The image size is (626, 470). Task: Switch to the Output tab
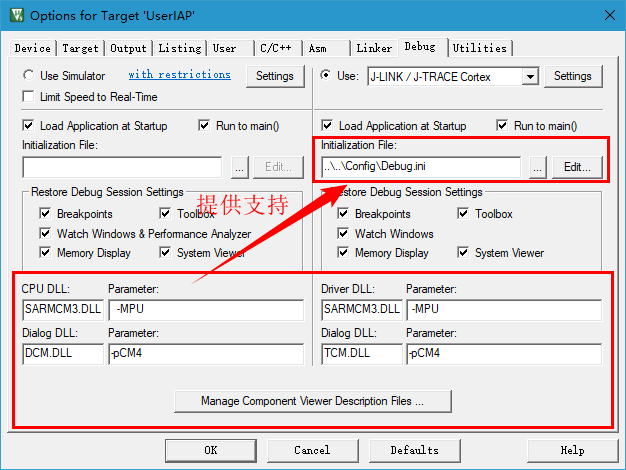[128, 48]
